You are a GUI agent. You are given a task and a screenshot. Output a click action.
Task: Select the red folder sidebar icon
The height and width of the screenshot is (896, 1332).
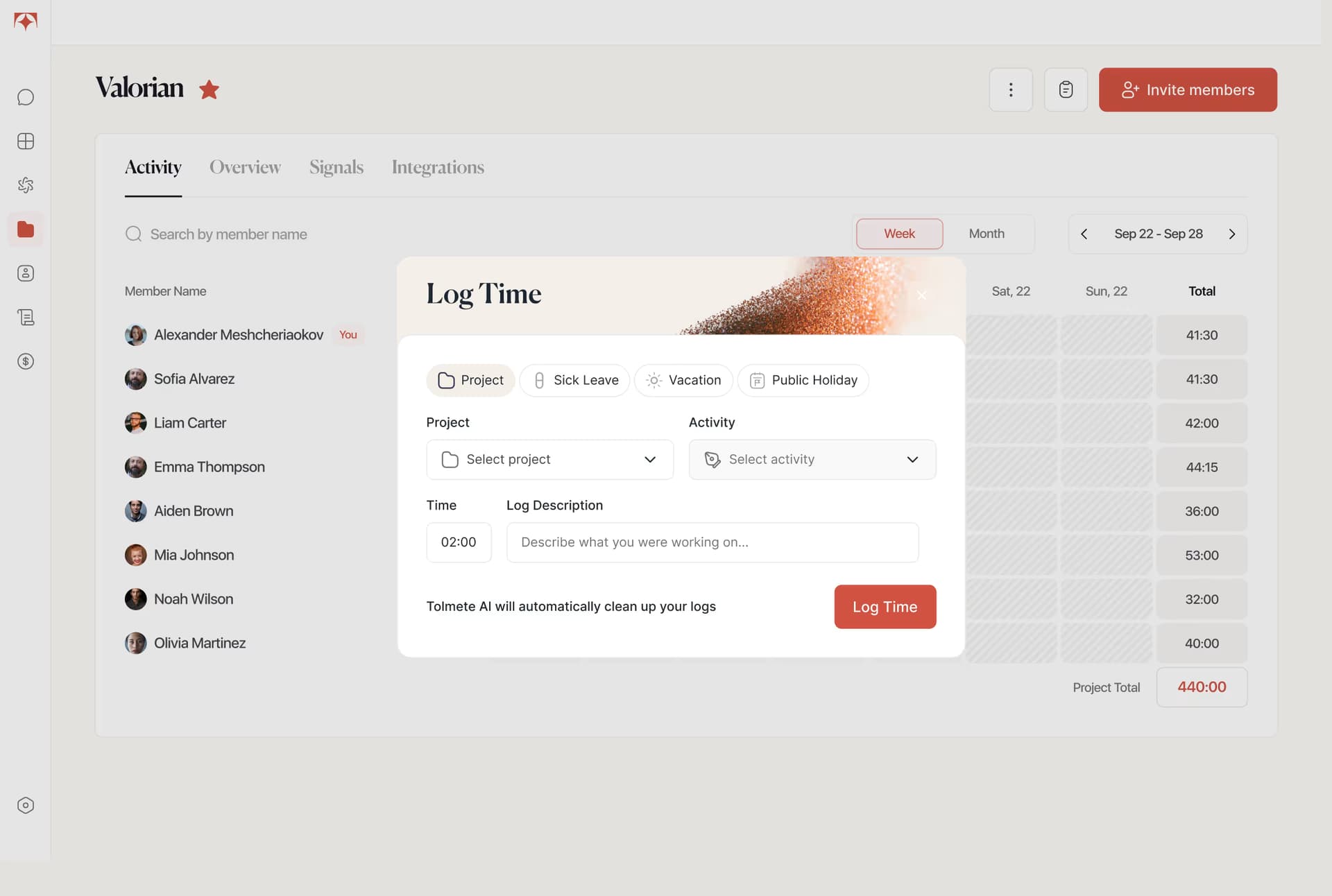click(x=26, y=229)
